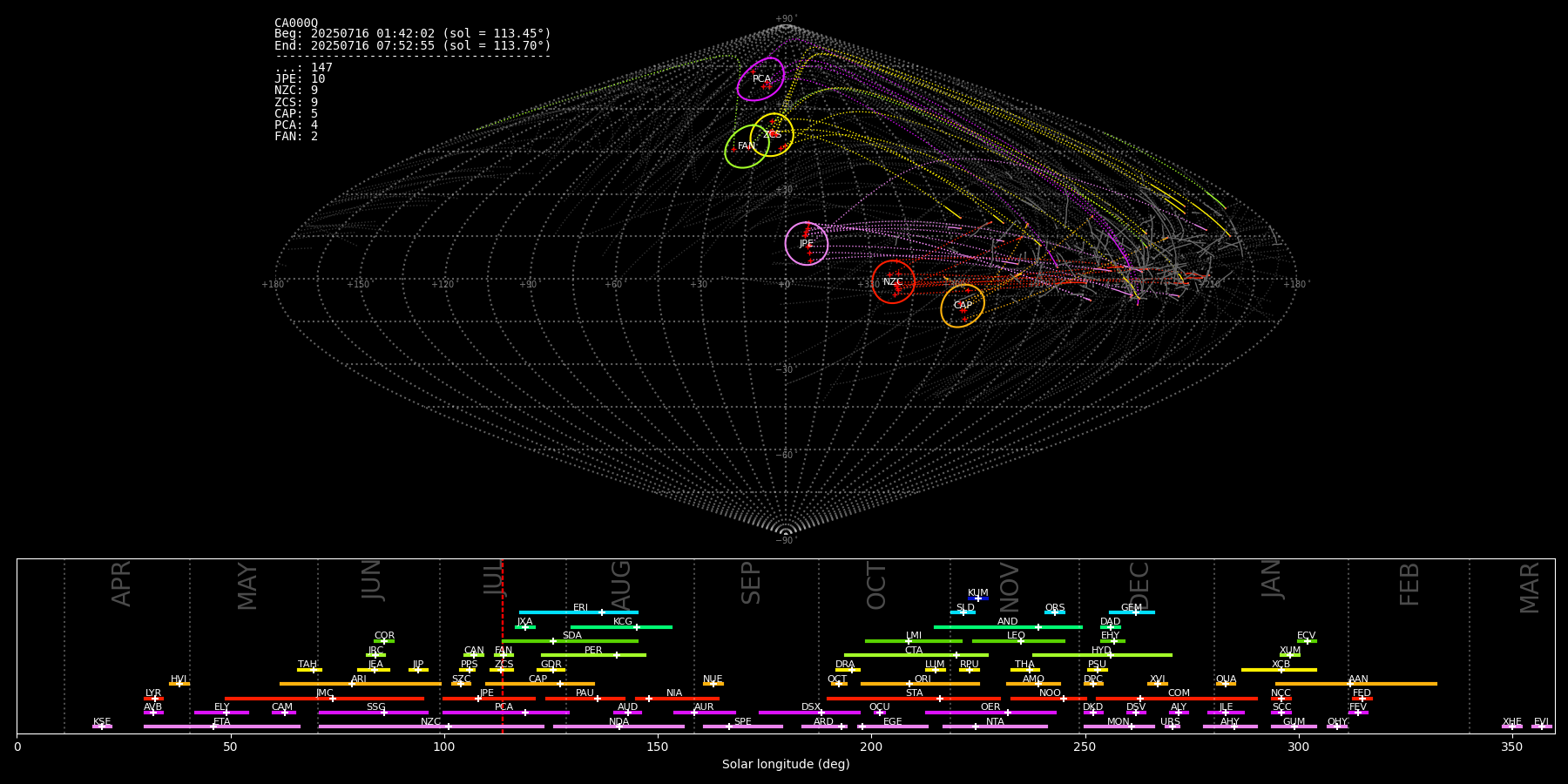
Task: Select the APR month label in timeline
Action: [121, 584]
